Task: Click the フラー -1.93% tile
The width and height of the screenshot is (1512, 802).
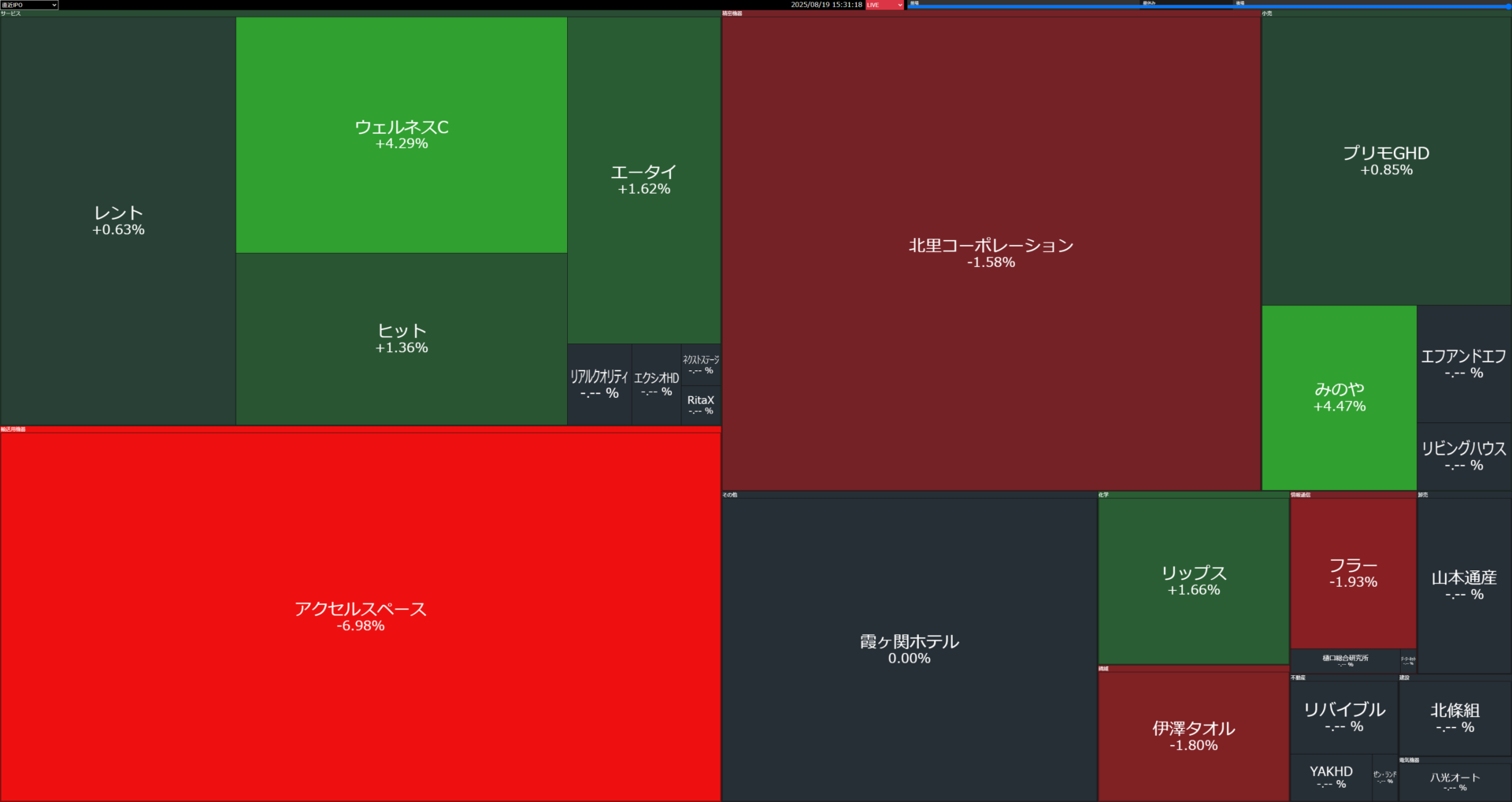Action: coord(1353,573)
